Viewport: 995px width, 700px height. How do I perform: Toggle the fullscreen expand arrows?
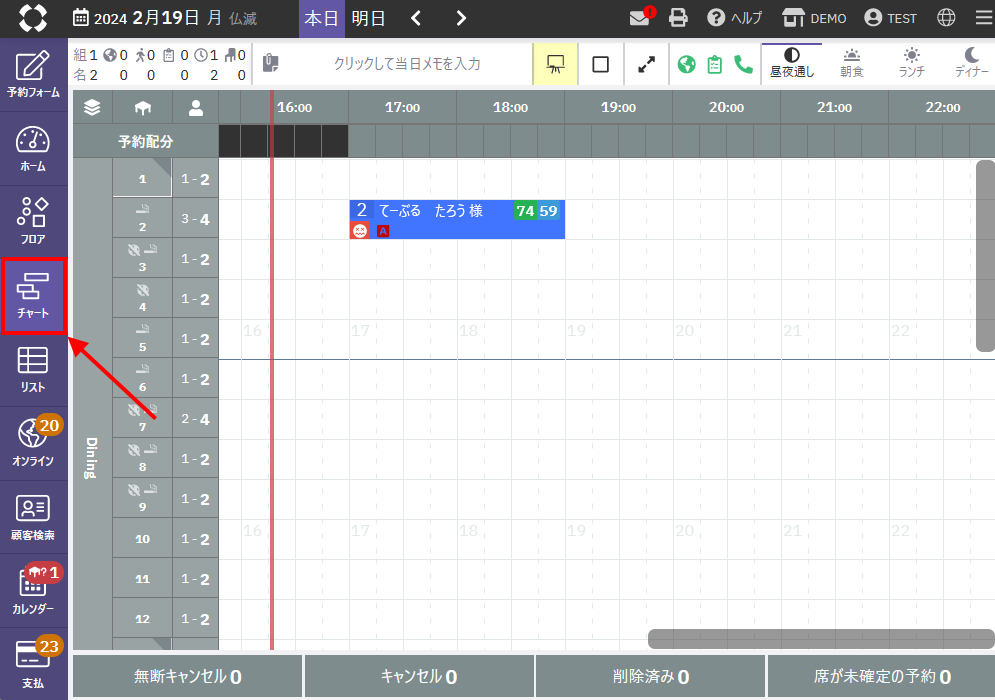tap(647, 64)
